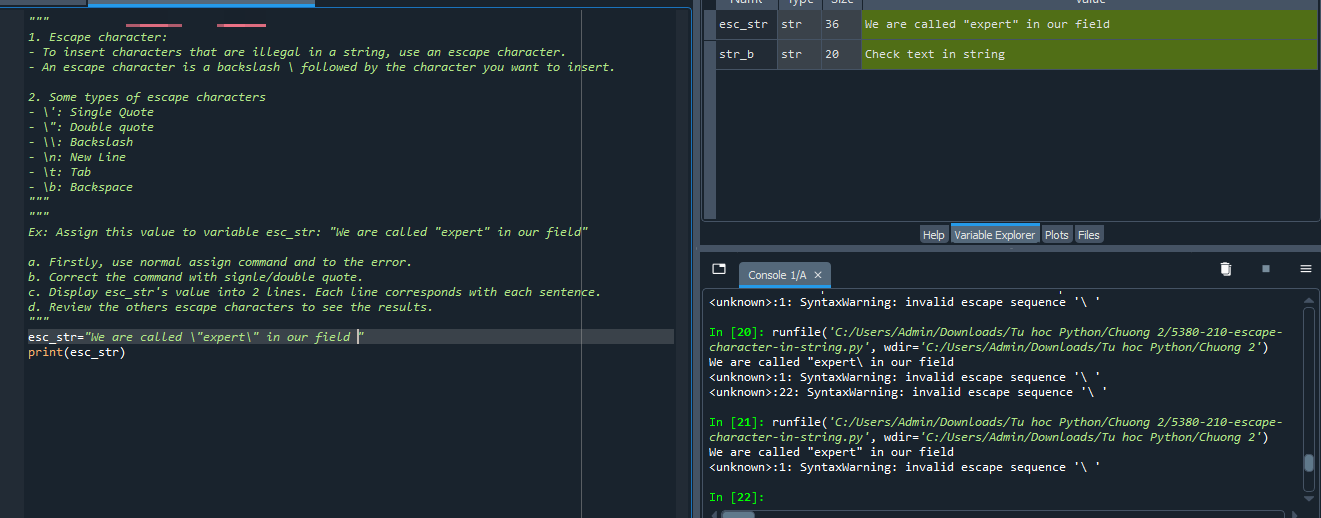Click the In [21]: runfile command in console
The height and width of the screenshot is (518, 1321).
(x=995, y=430)
